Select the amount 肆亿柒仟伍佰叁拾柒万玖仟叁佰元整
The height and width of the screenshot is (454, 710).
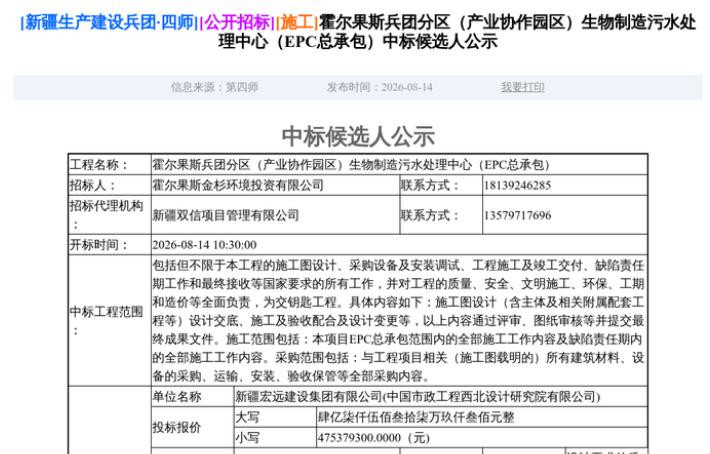coord(416,417)
